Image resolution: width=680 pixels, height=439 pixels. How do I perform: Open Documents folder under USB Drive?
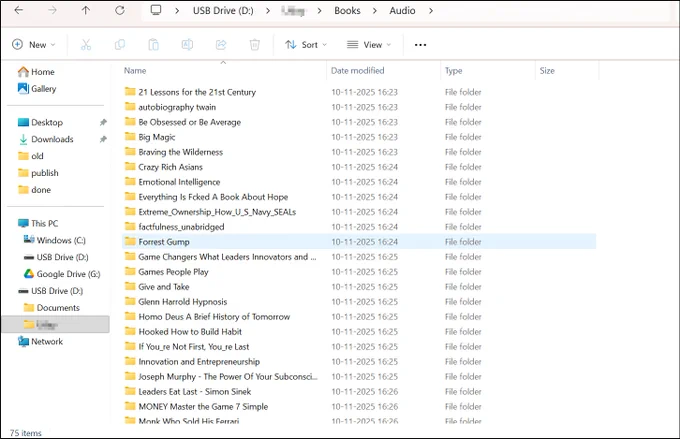point(52,308)
